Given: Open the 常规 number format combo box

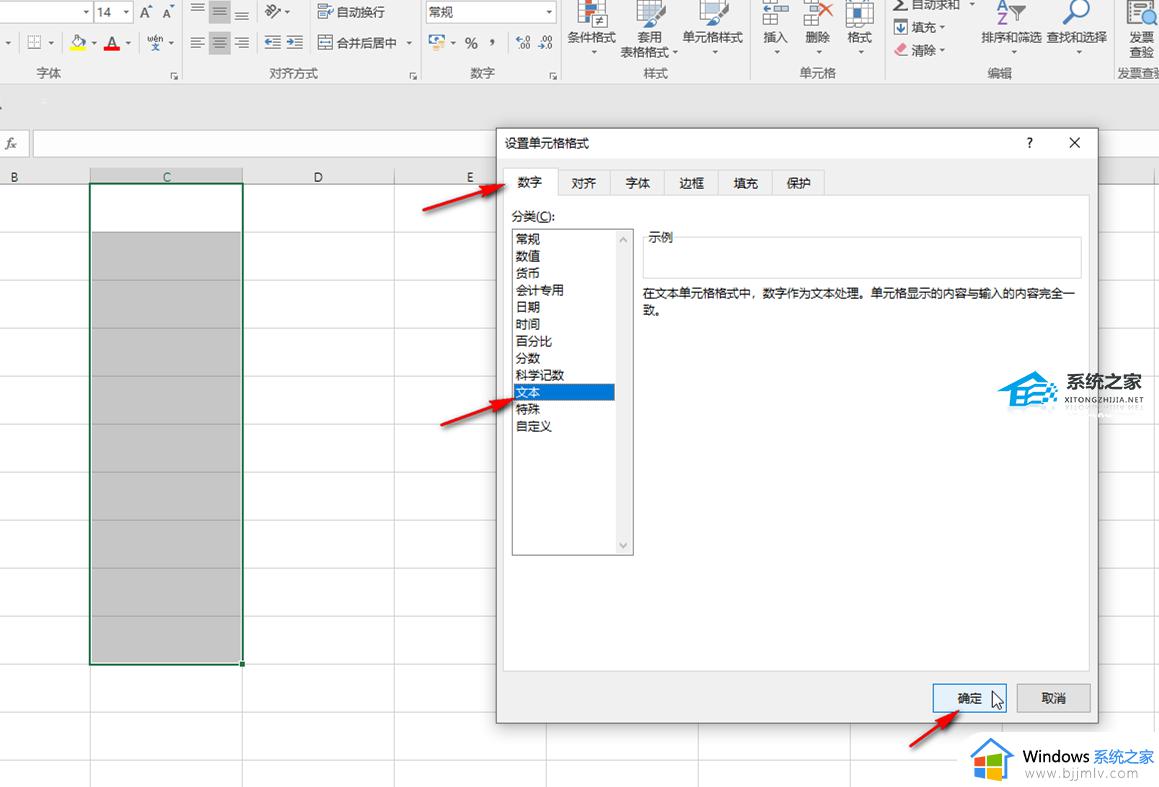Looking at the screenshot, I should tap(490, 12).
